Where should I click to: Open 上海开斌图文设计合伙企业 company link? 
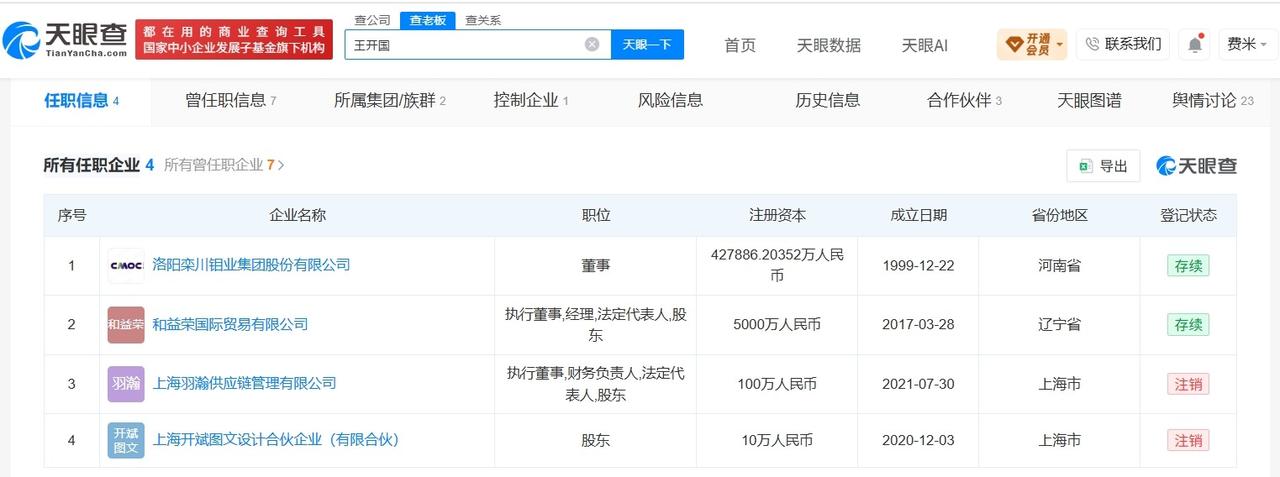(x=276, y=439)
